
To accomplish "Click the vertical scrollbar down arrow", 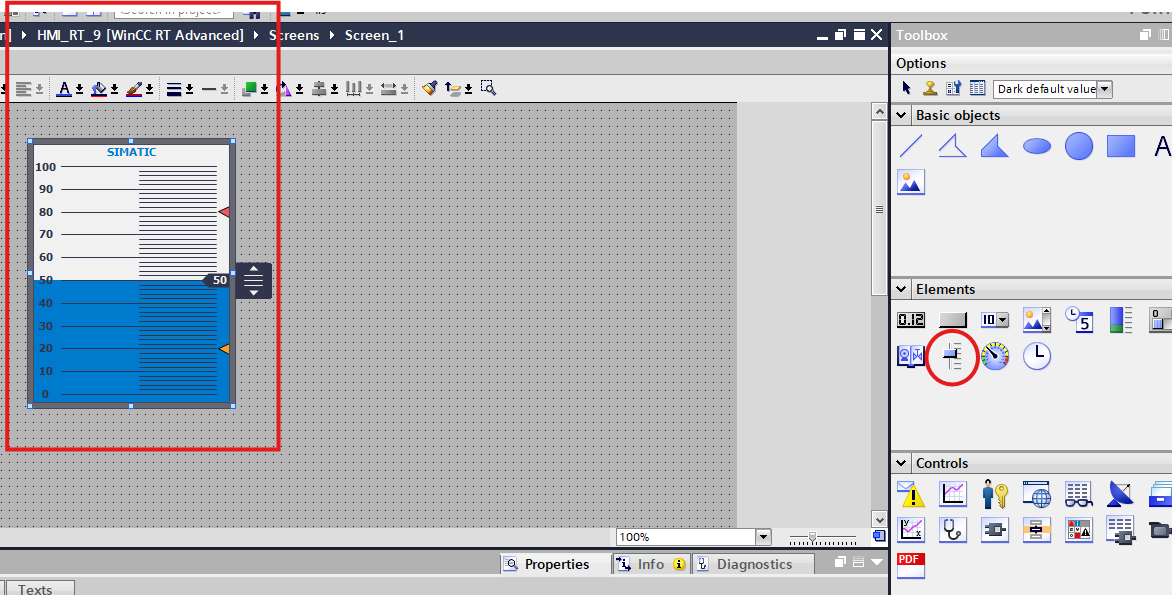I will [879, 520].
